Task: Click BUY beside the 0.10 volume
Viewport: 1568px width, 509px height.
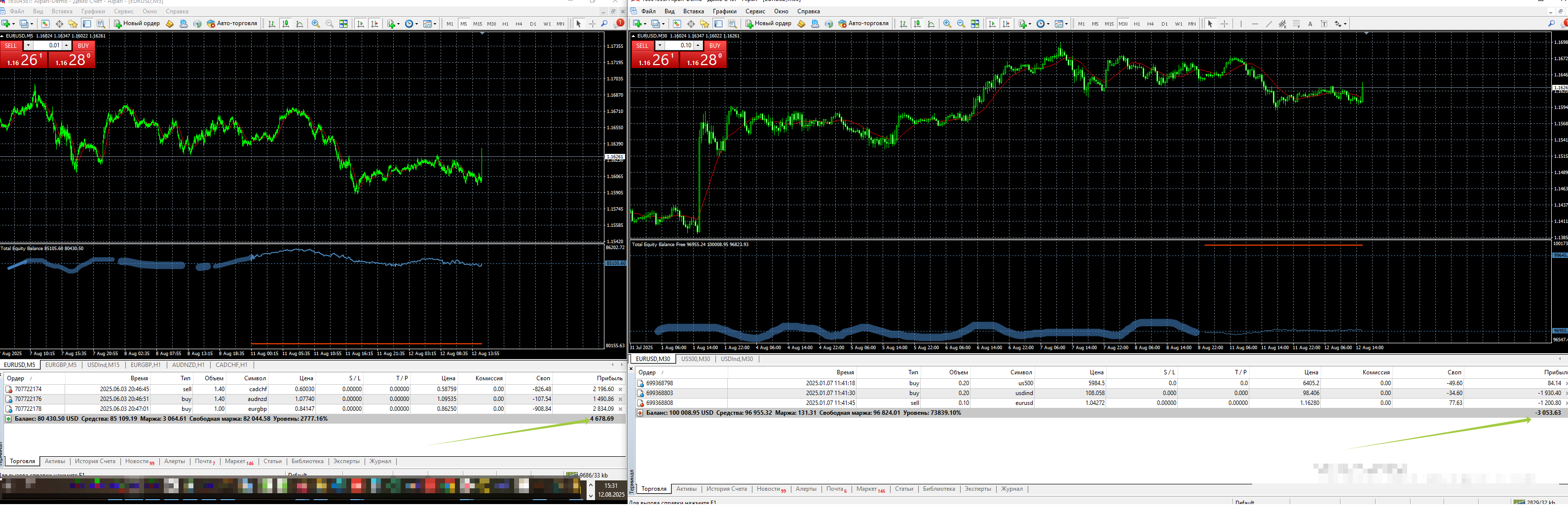Action: click(714, 45)
